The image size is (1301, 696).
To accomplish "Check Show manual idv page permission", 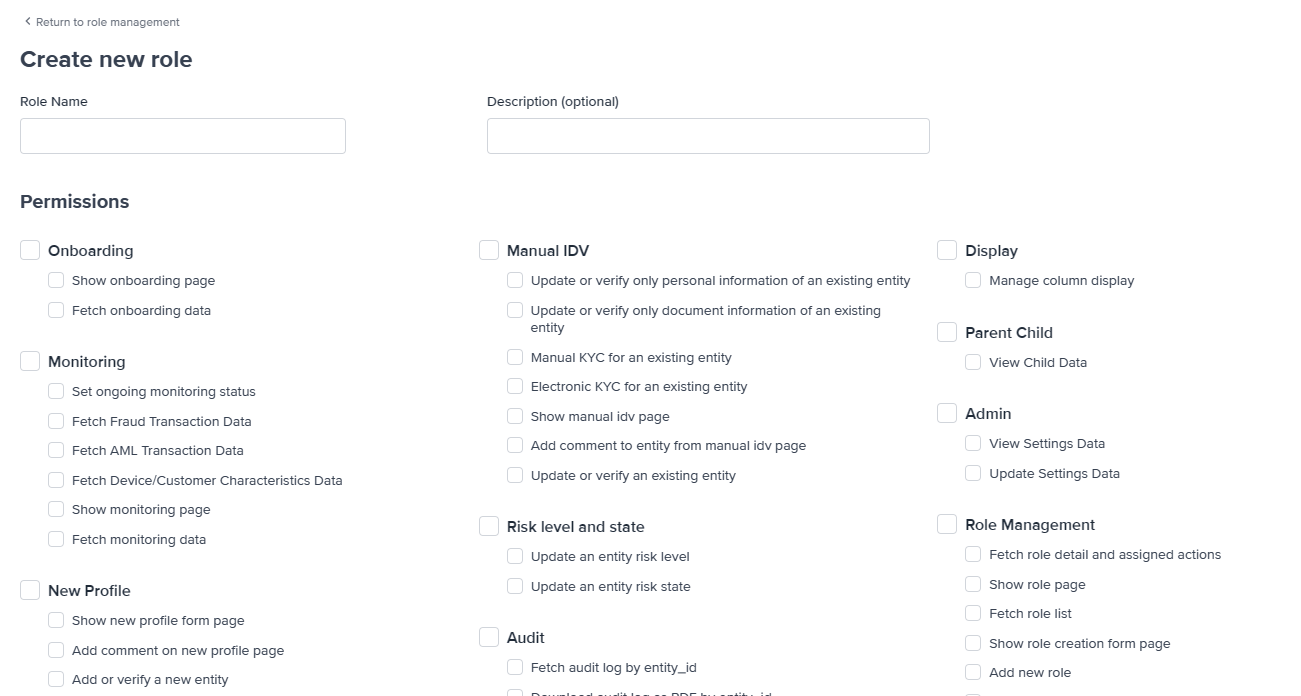I will point(515,416).
